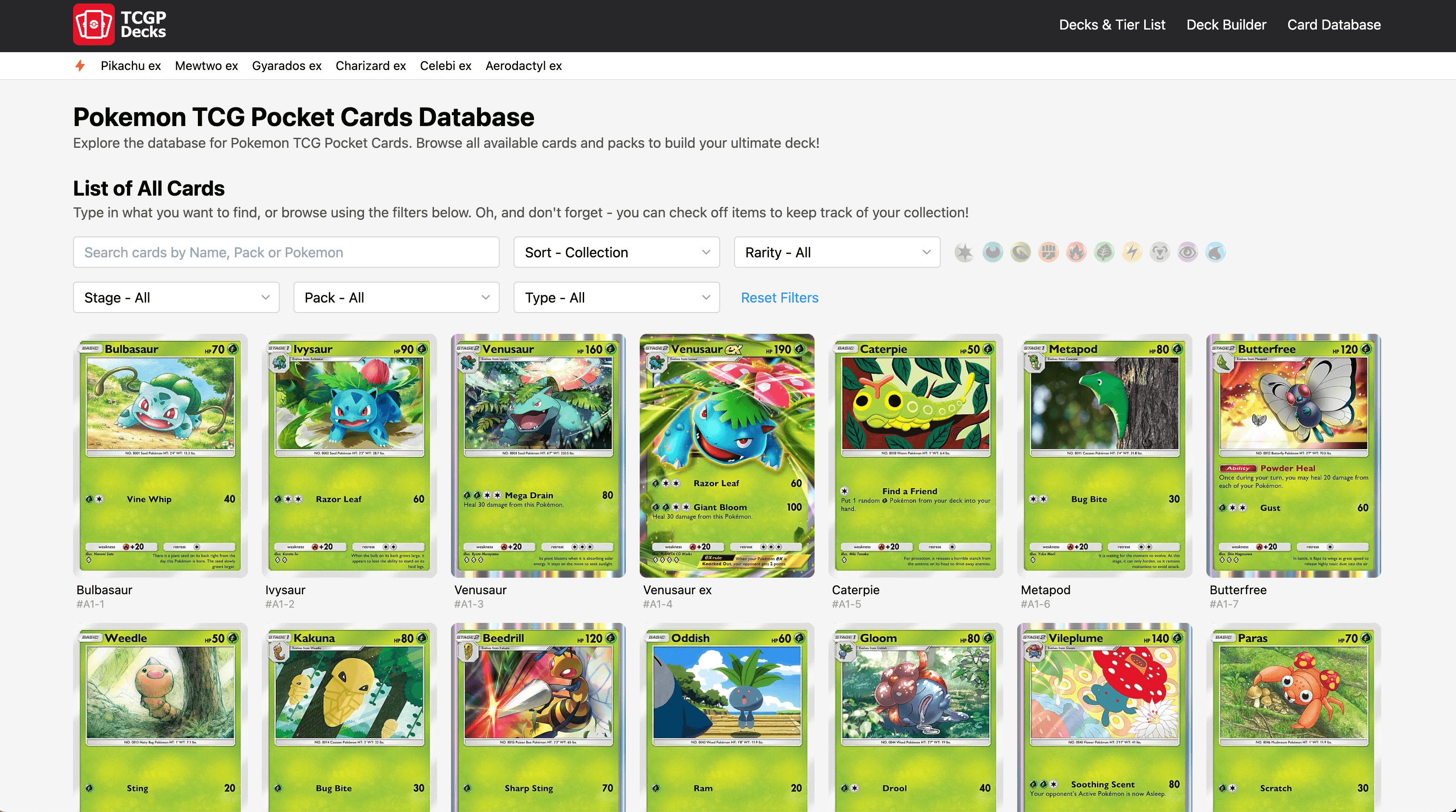Image resolution: width=1456 pixels, height=812 pixels.
Task: Click card number #A1-7
Action: (1224, 604)
